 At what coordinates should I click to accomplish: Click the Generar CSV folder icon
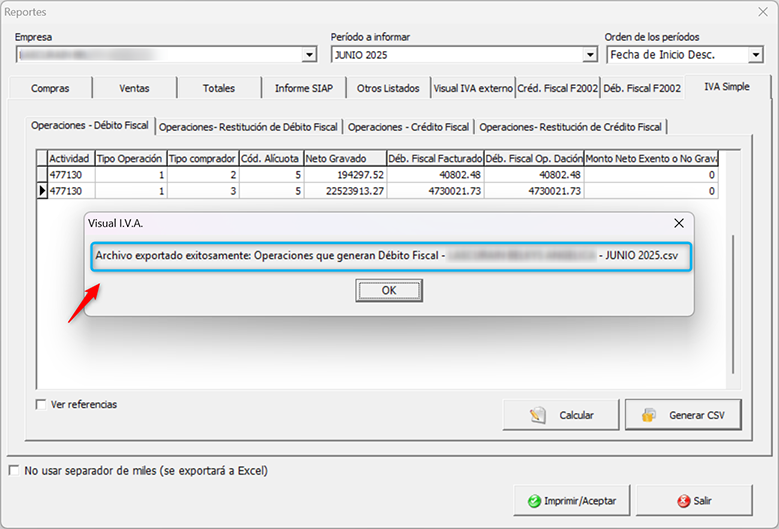coord(649,415)
